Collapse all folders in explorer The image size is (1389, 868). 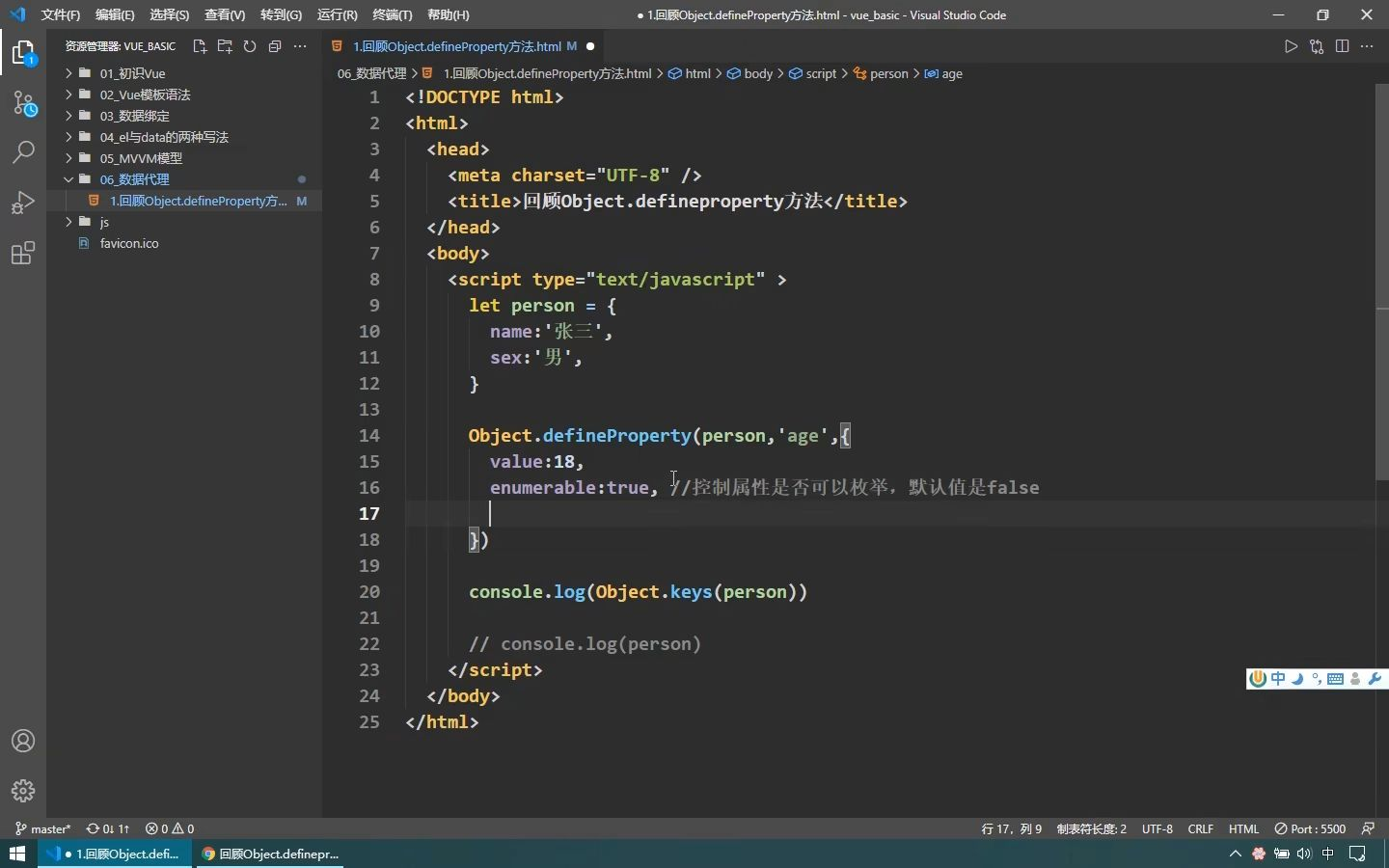[275, 46]
